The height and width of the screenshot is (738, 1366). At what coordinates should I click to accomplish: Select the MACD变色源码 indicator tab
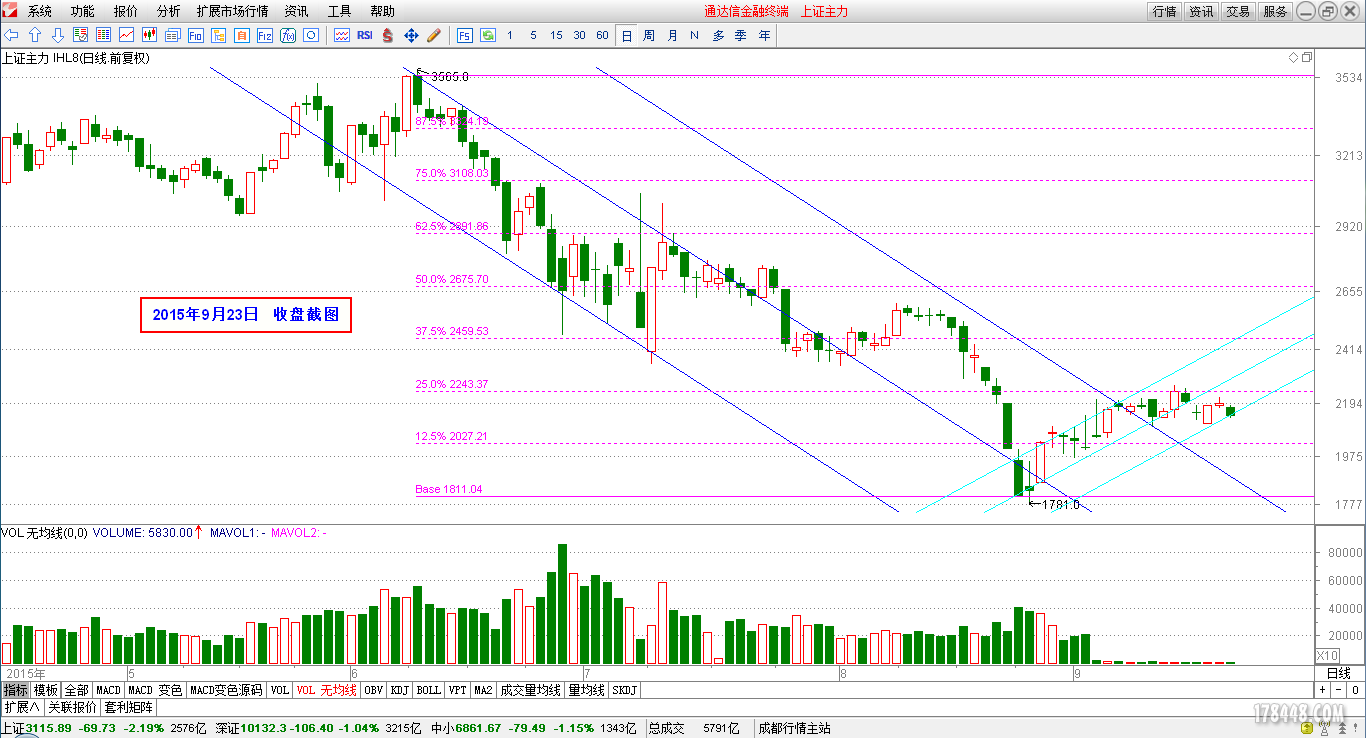226,690
